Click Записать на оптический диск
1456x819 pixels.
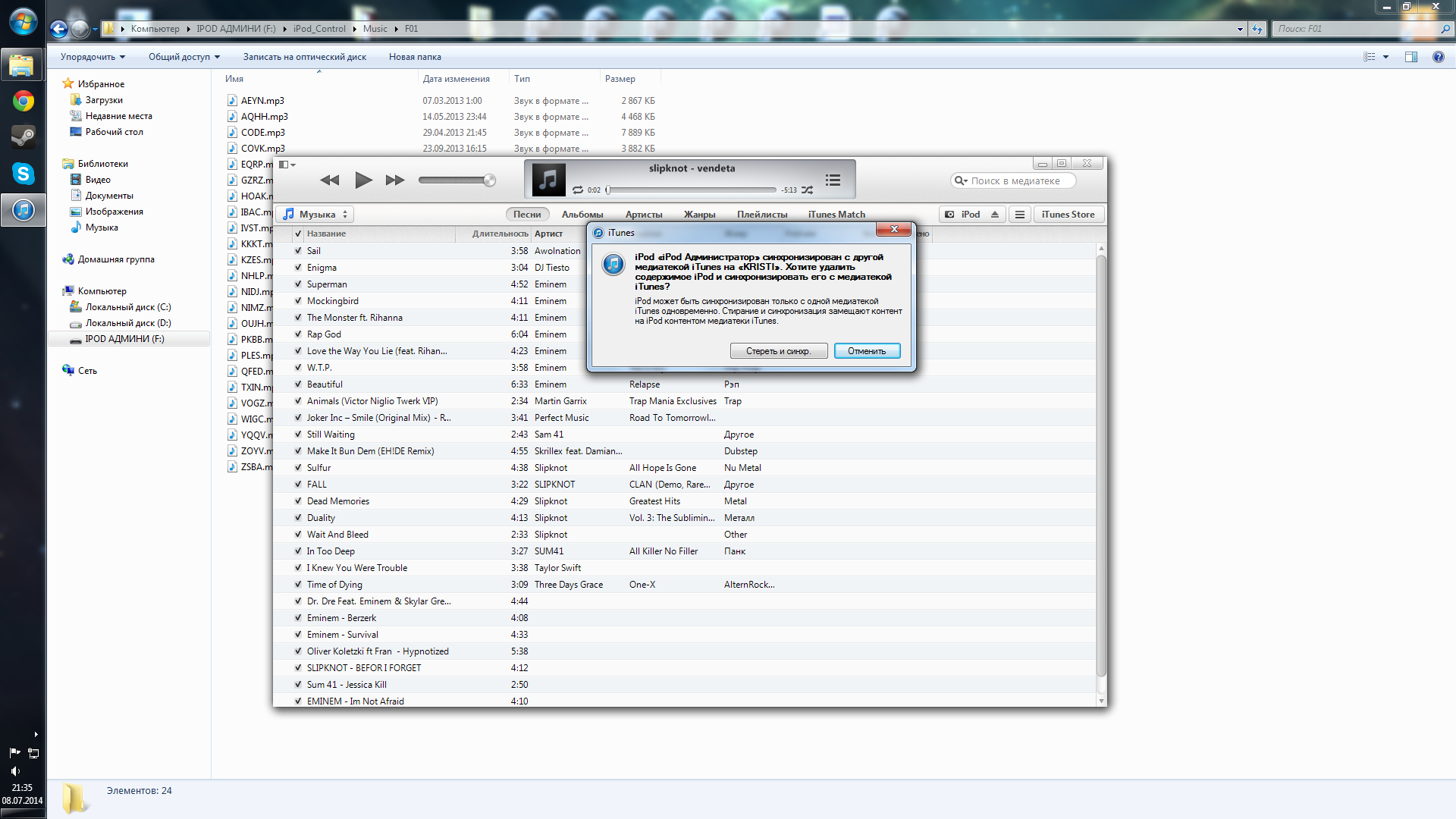305,57
